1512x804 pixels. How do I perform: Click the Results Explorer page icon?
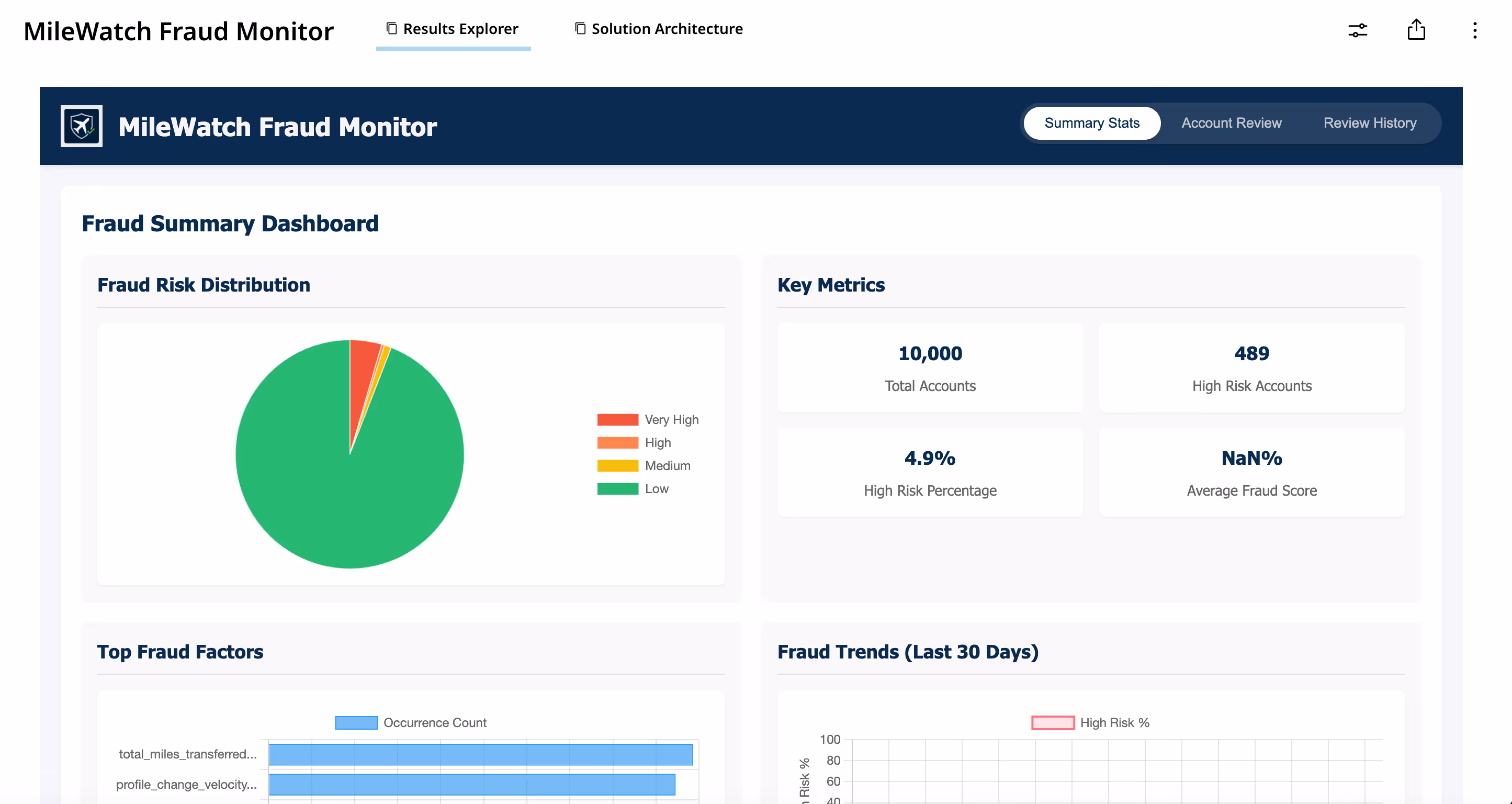pyautogui.click(x=391, y=29)
